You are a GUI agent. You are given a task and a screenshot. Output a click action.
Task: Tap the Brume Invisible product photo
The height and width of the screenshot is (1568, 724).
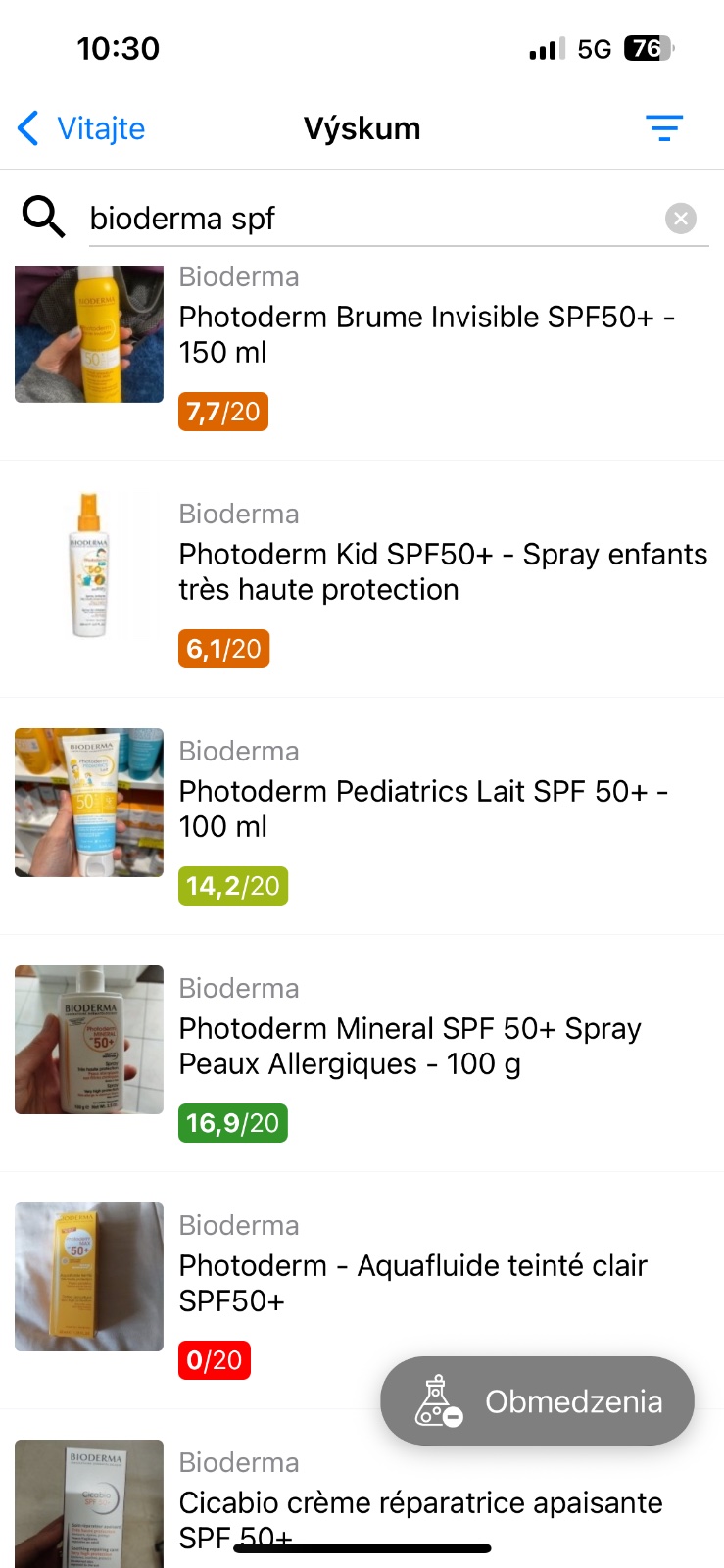[x=89, y=334]
